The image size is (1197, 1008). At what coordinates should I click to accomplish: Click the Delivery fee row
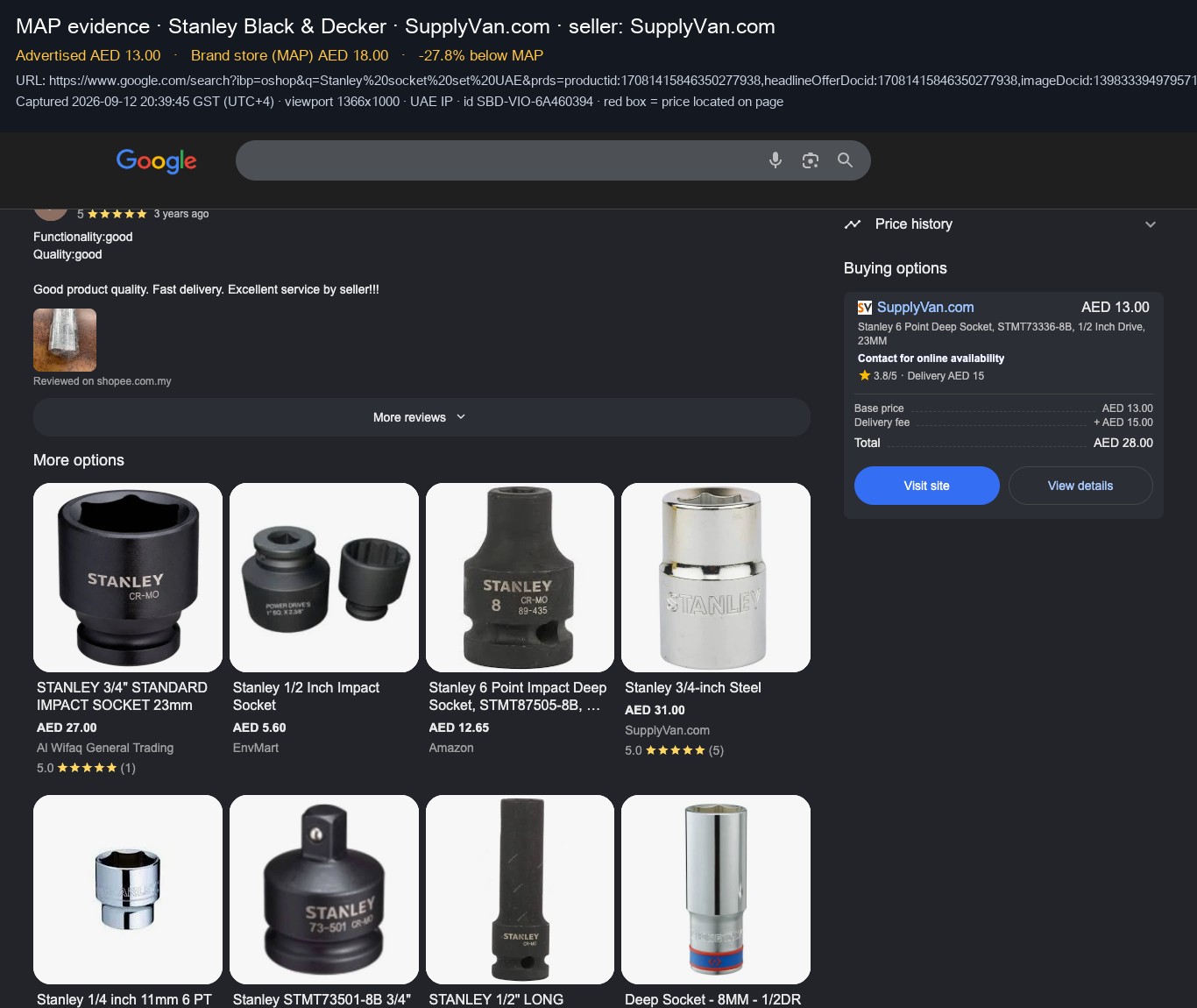pyautogui.click(x=1003, y=422)
